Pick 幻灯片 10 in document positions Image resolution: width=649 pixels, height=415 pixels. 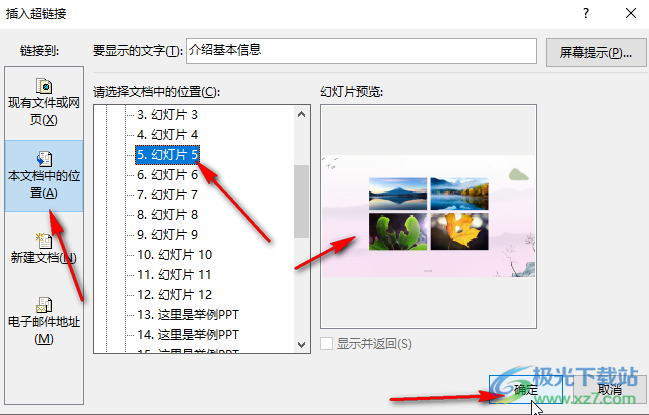click(174, 254)
